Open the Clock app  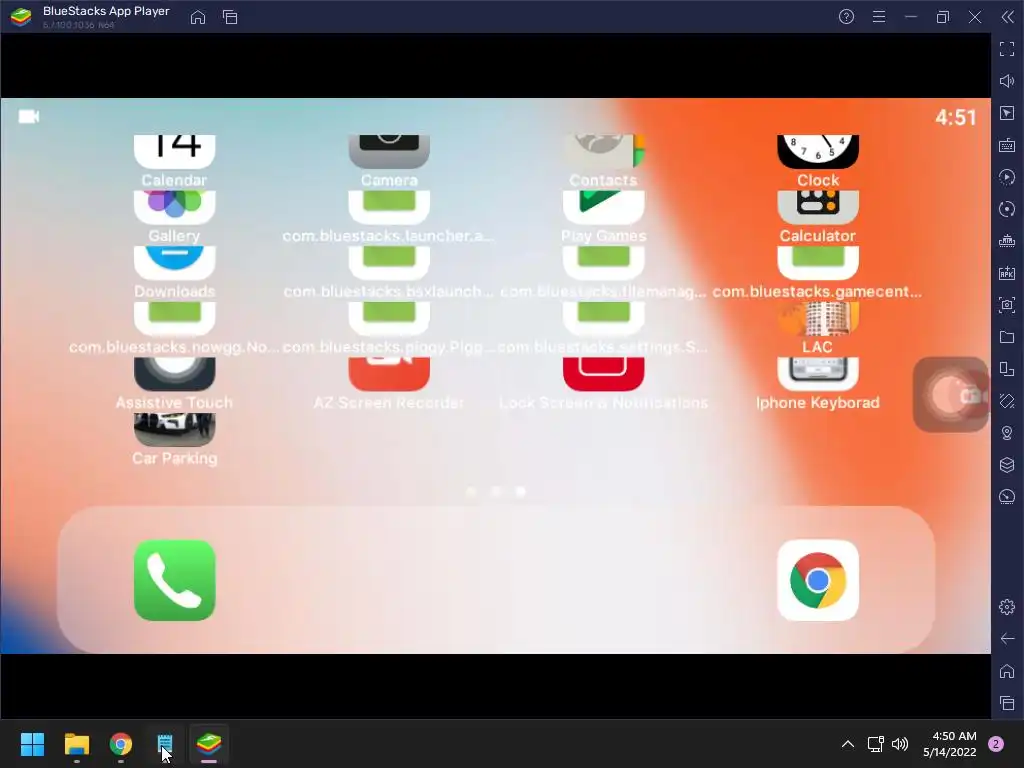818,152
